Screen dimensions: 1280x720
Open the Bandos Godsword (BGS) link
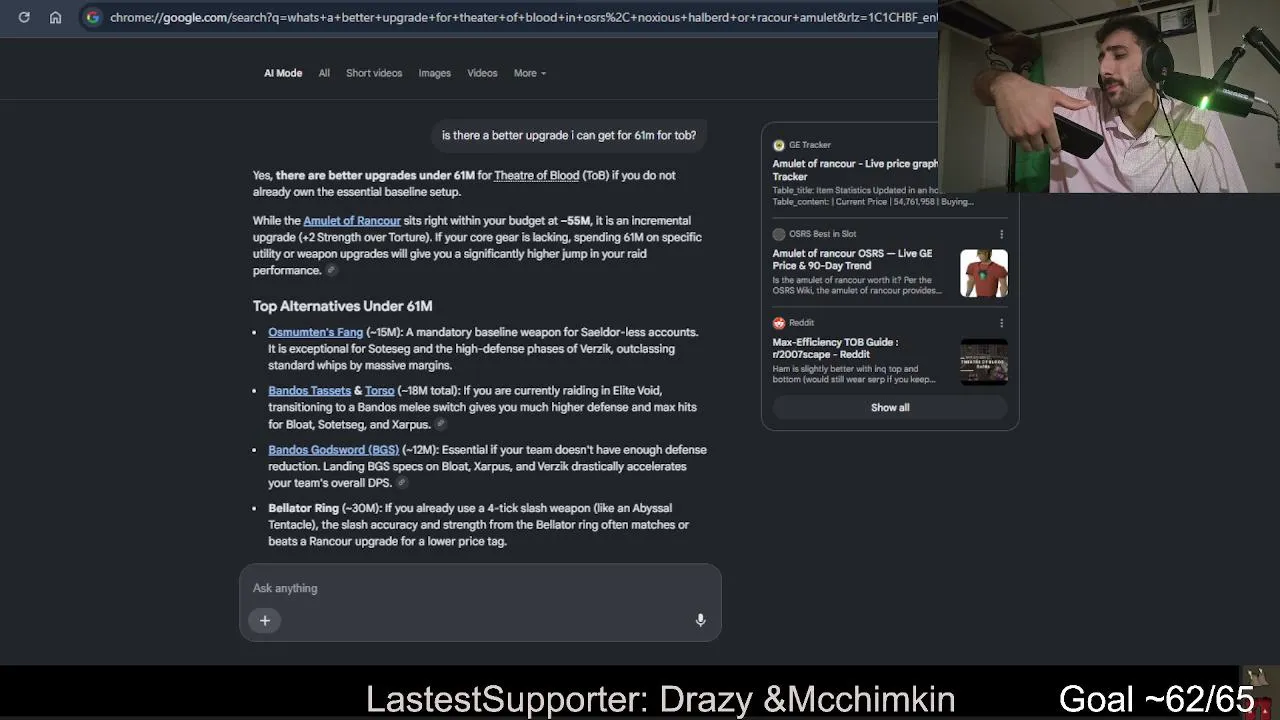tap(333, 450)
